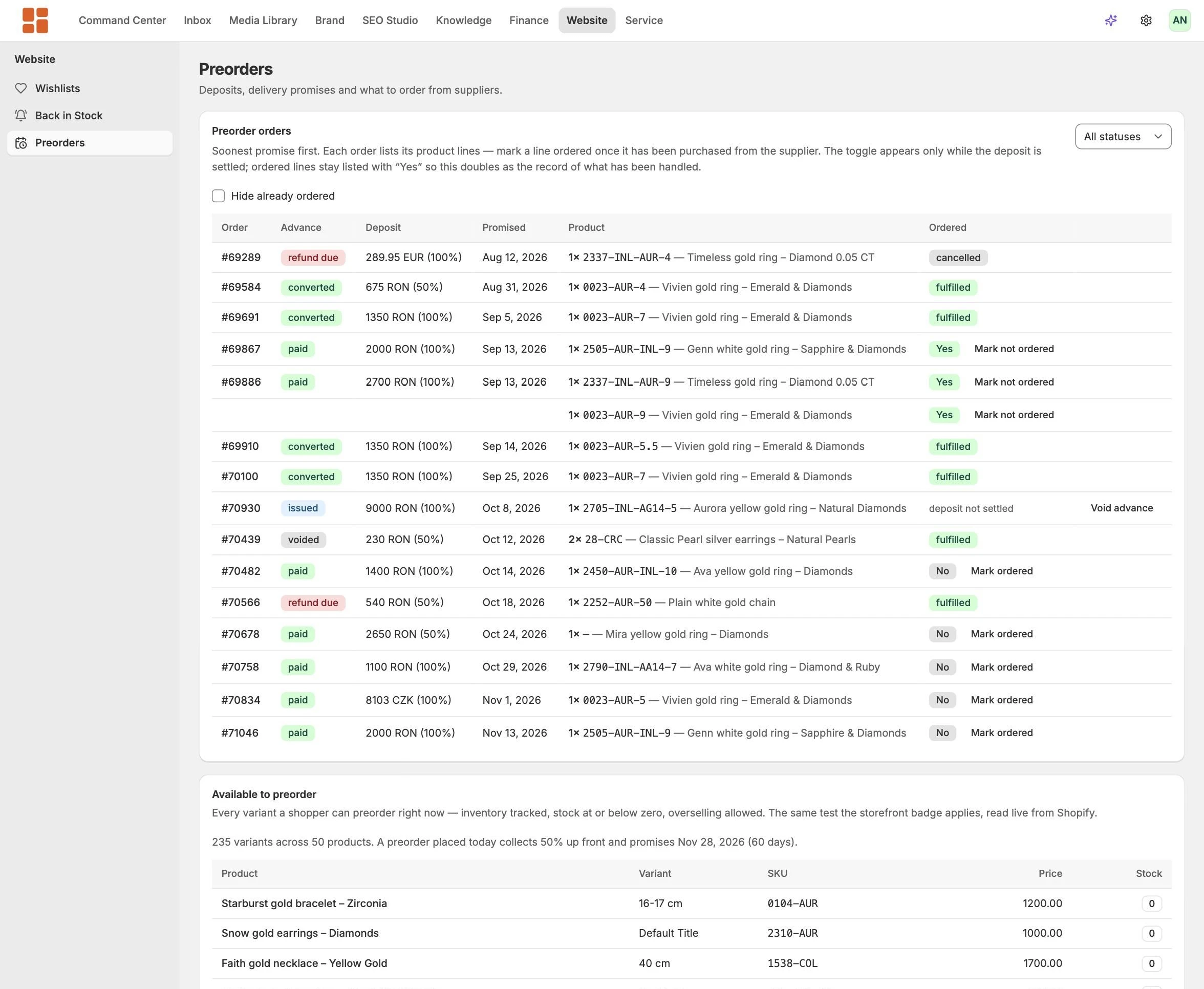The width and height of the screenshot is (1204, 989).
Task: Open the All statuses dropdown
Action: (x=1123, y=137)
